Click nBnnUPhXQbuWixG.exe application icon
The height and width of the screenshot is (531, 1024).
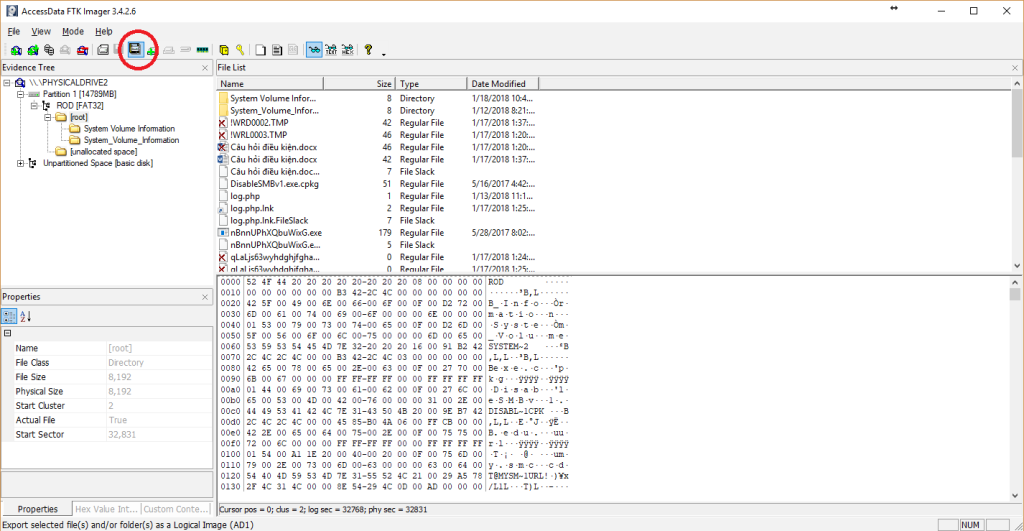click(x=223, y=233)
